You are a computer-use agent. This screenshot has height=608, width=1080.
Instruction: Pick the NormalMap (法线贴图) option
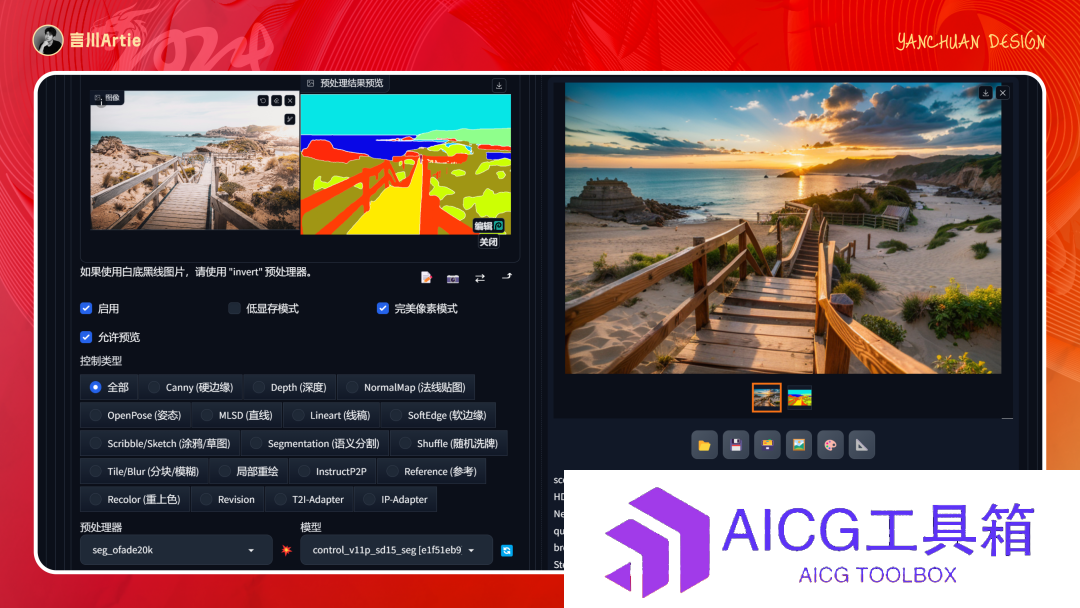click(x=406, y=388)
